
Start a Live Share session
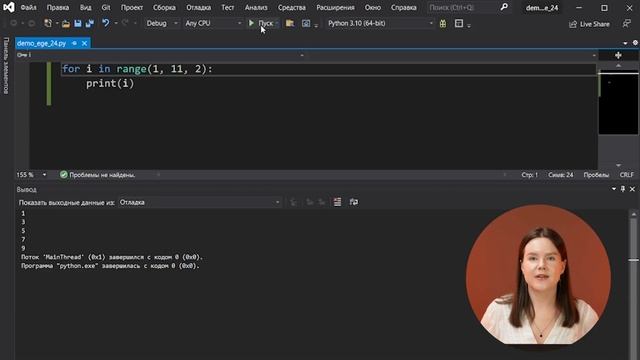(589, 24)
